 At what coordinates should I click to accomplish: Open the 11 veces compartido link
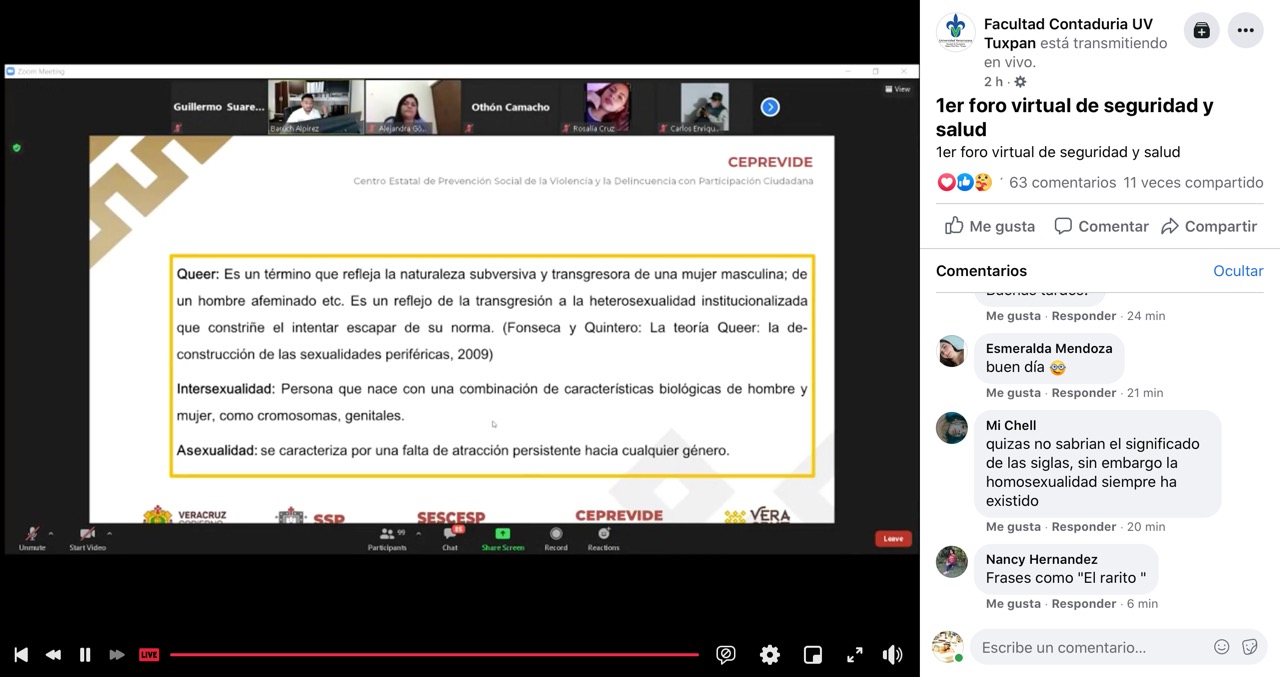click(x=1193, y=182)
